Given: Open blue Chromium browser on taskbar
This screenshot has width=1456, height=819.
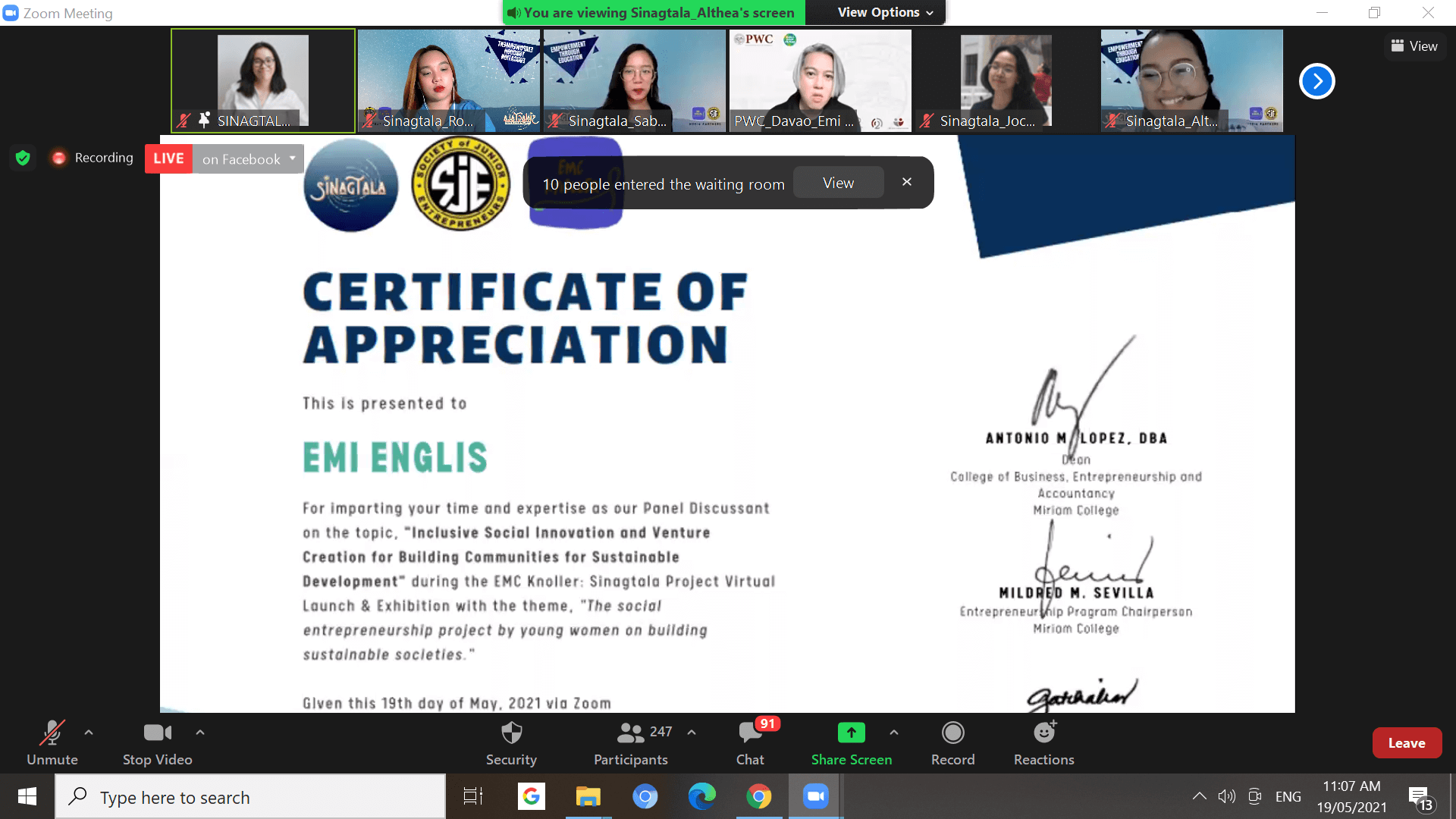Looking at the screenshot, I should (645, 796).
